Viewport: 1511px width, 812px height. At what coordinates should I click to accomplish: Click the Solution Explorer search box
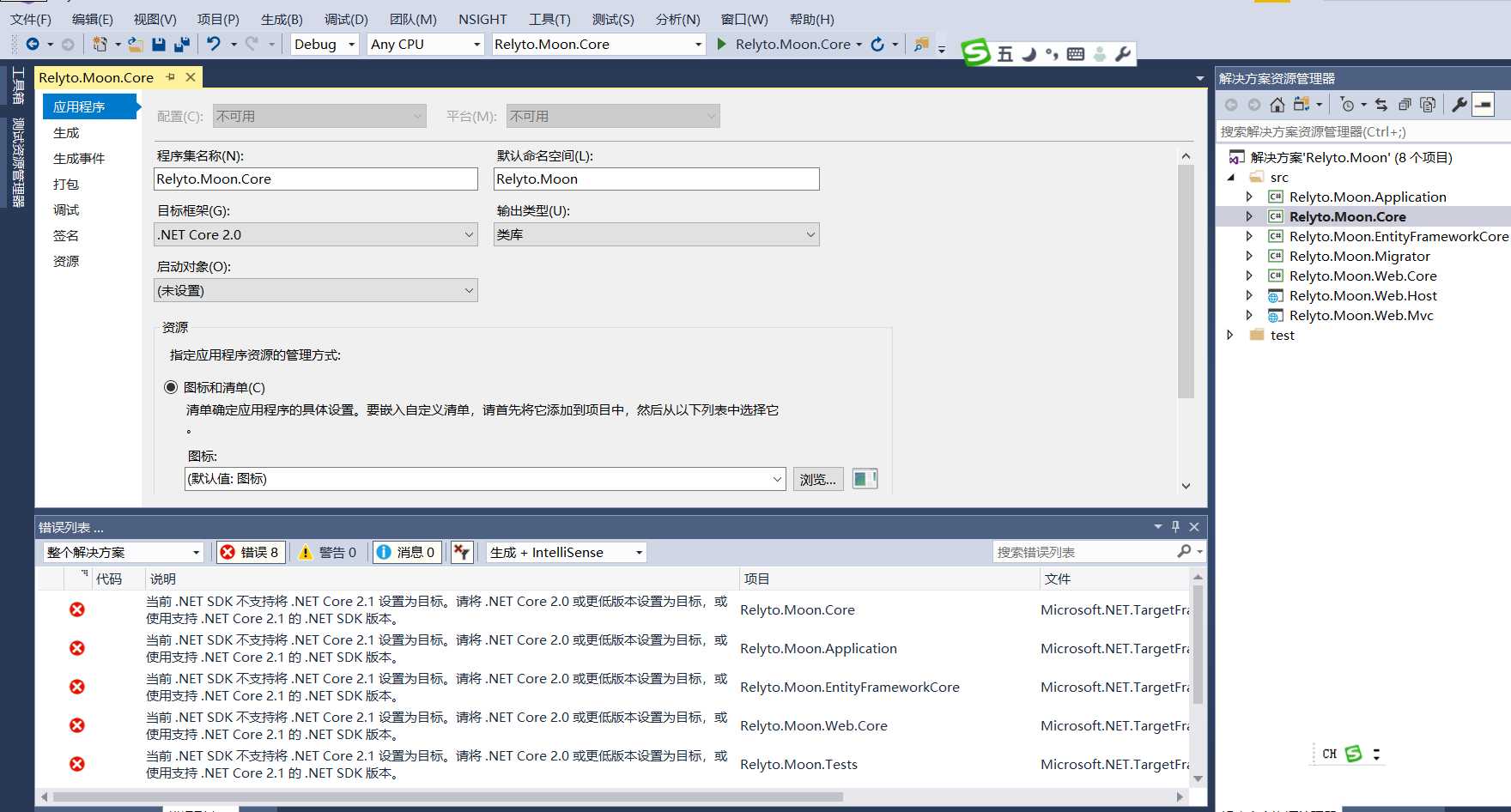1362,131
